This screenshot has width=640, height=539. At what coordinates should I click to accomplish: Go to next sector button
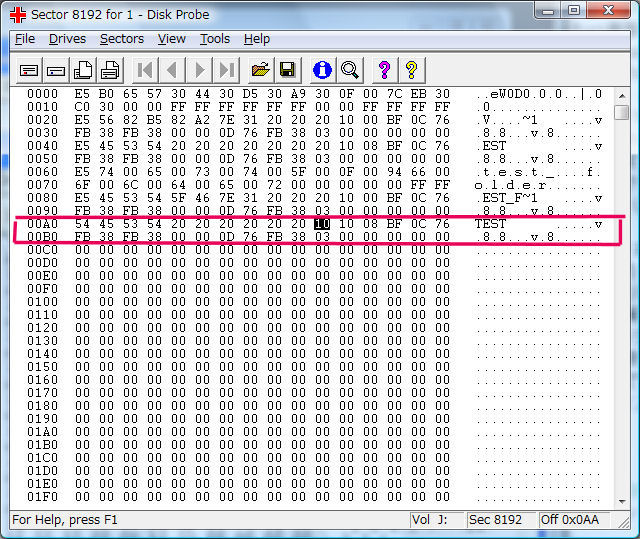[x=200, y=70]
